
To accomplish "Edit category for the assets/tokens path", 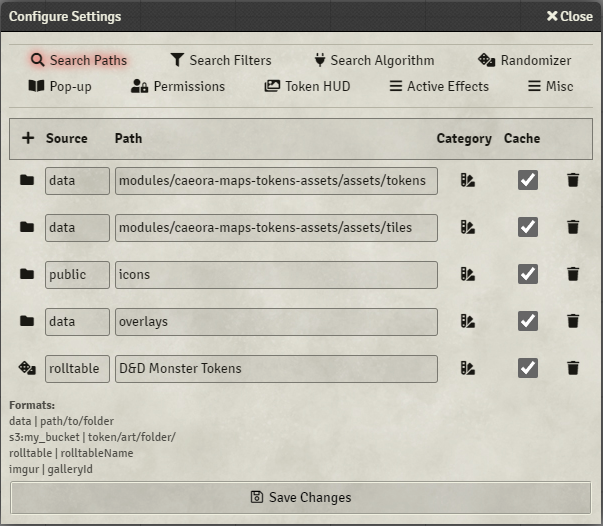I will click(x=468, y=180).
